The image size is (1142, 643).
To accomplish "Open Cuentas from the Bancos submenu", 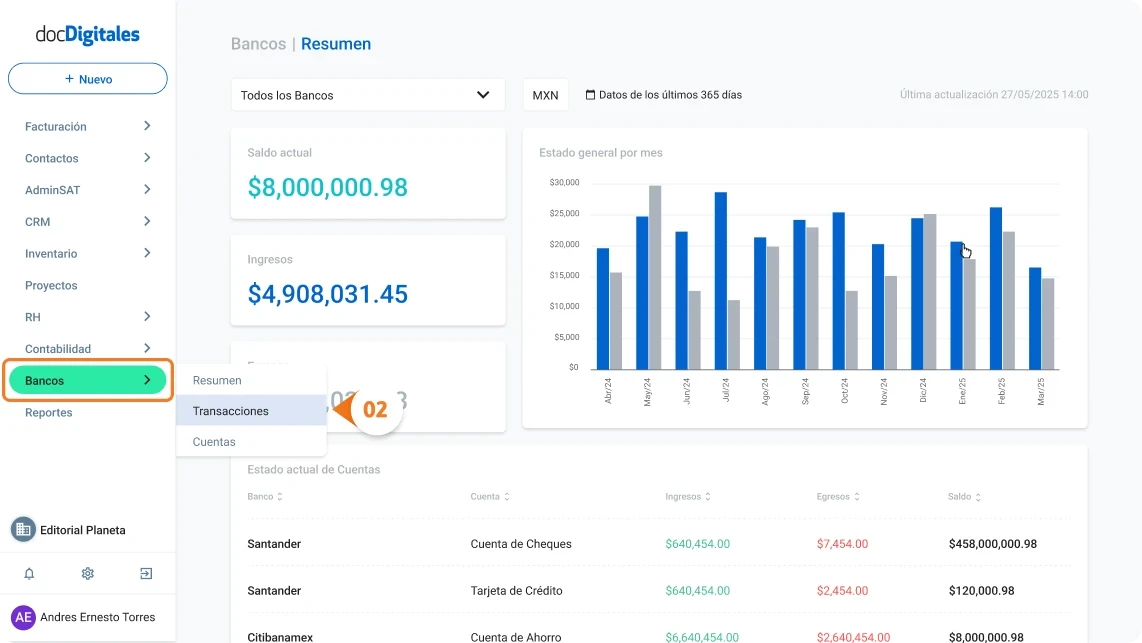I will click(214, 441).
